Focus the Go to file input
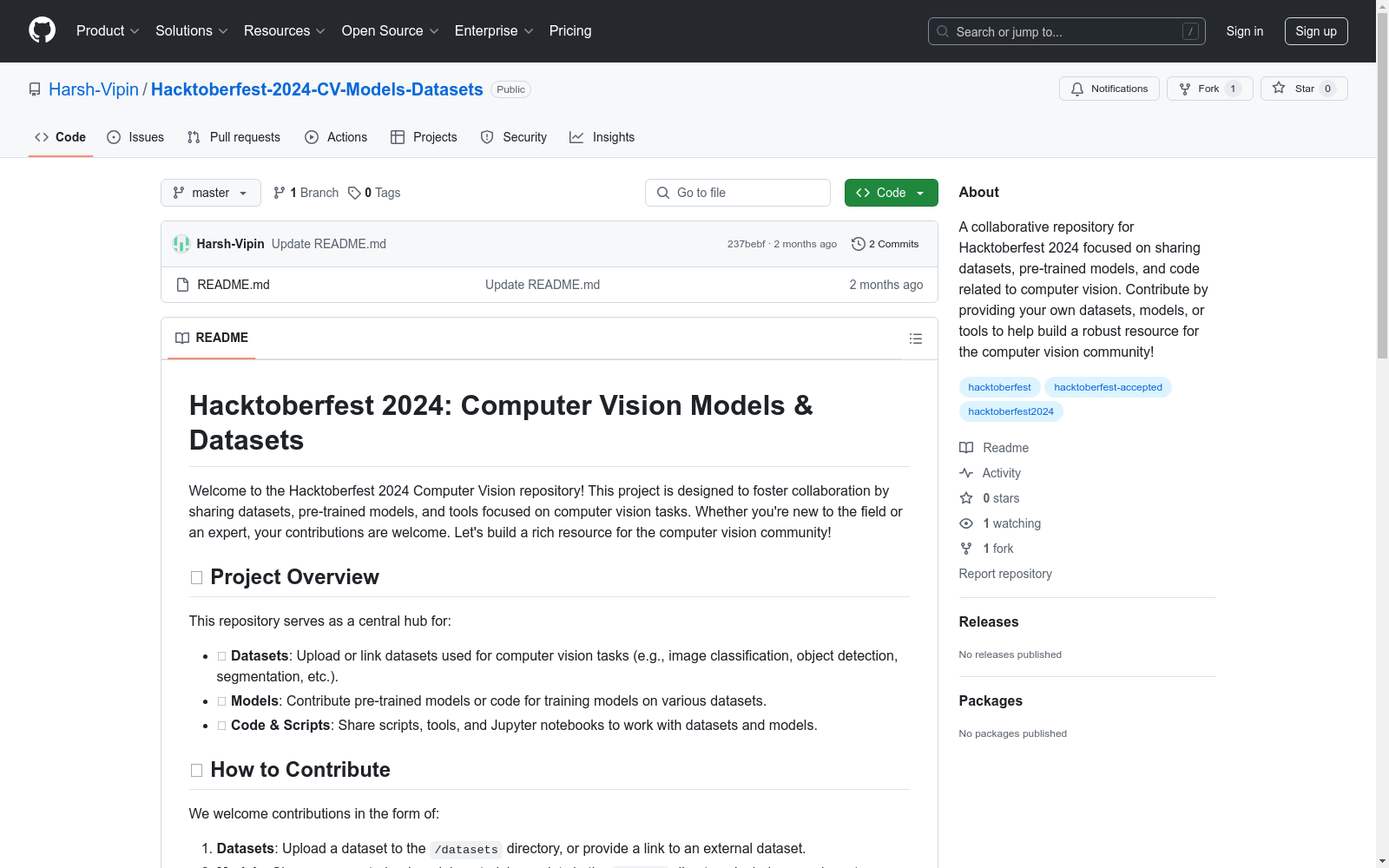1389x868 pixels. tap(738, 193)
